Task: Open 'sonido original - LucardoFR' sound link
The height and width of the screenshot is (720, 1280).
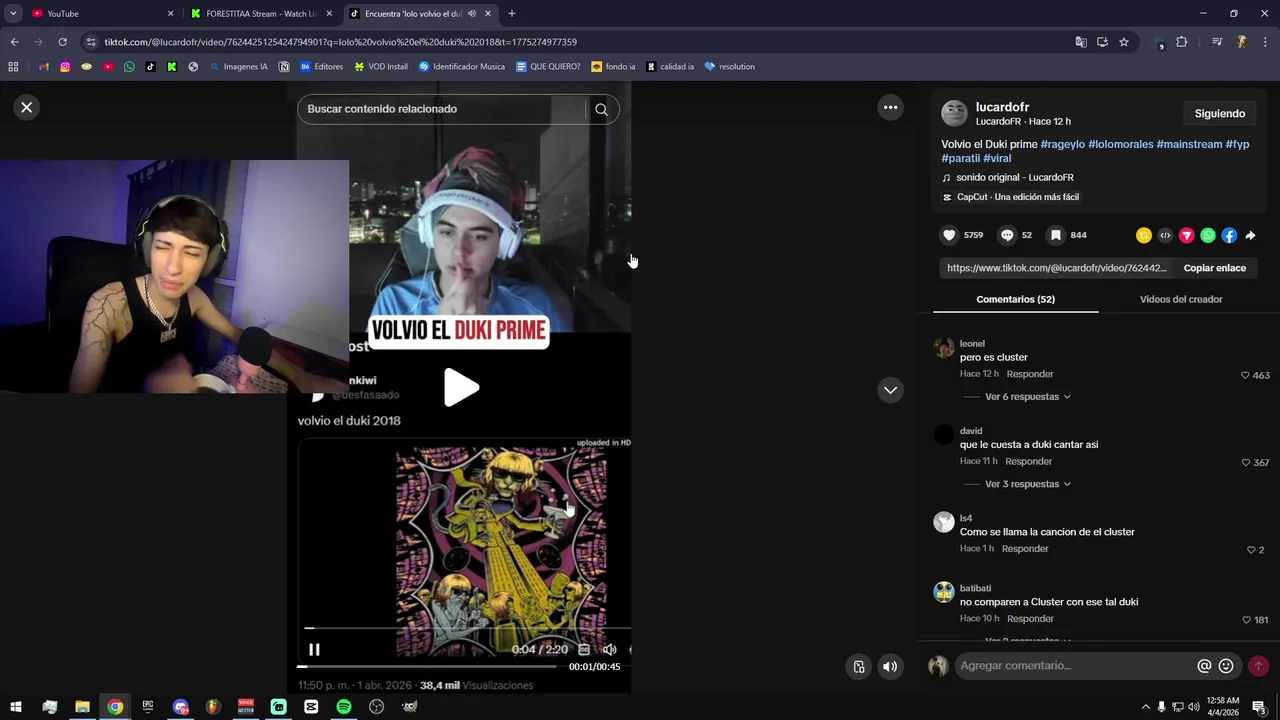Action: 1014,177
